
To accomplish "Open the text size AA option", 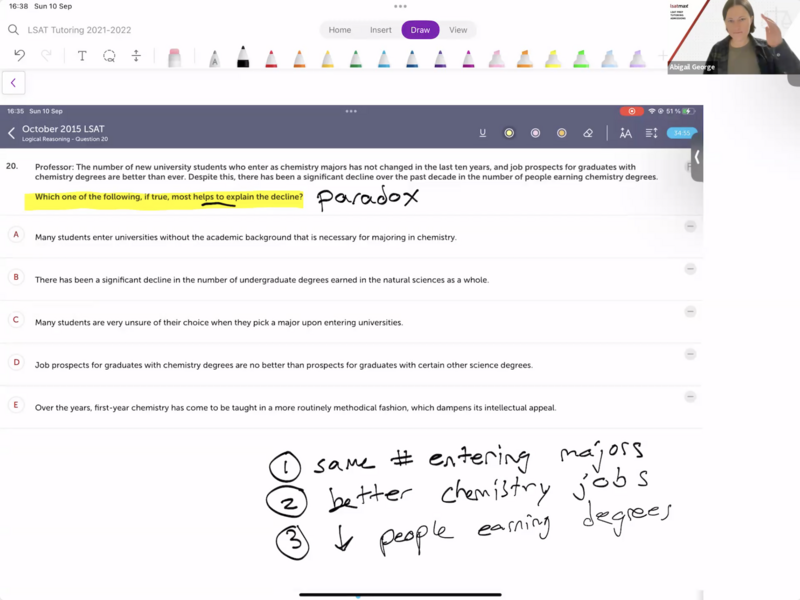I will pyautogui.click(x=625, y=133).
